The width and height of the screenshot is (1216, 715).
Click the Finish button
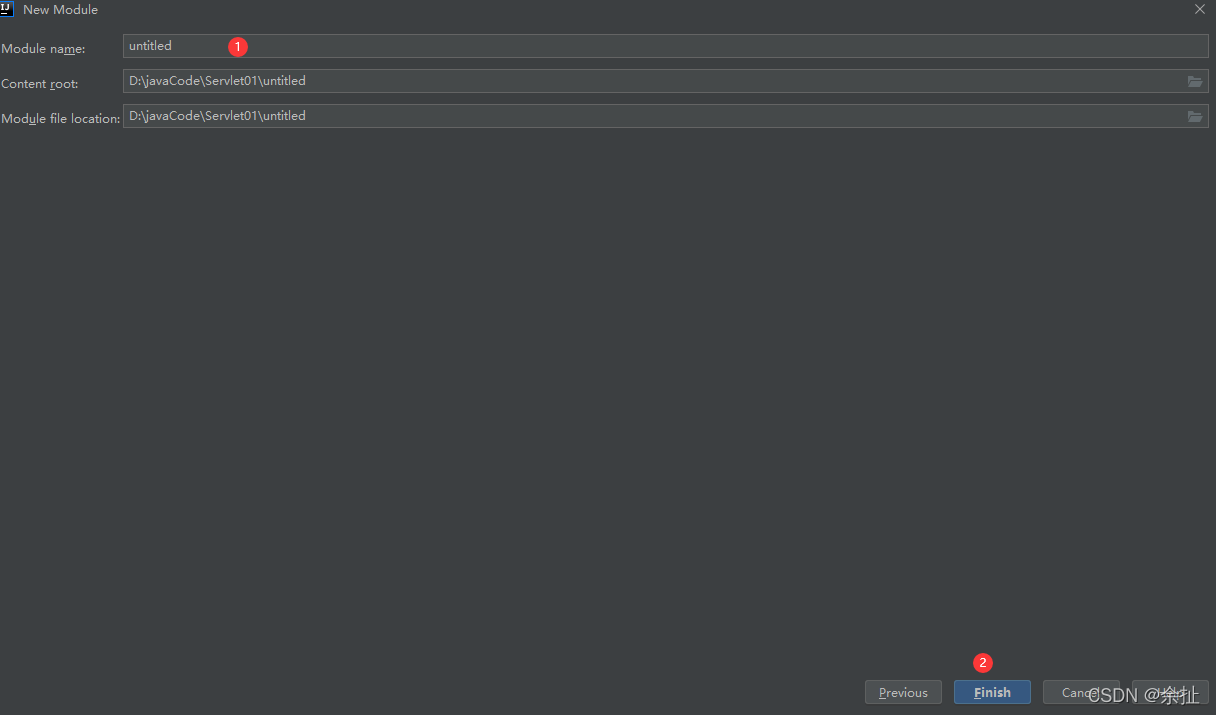click(992, 692)
